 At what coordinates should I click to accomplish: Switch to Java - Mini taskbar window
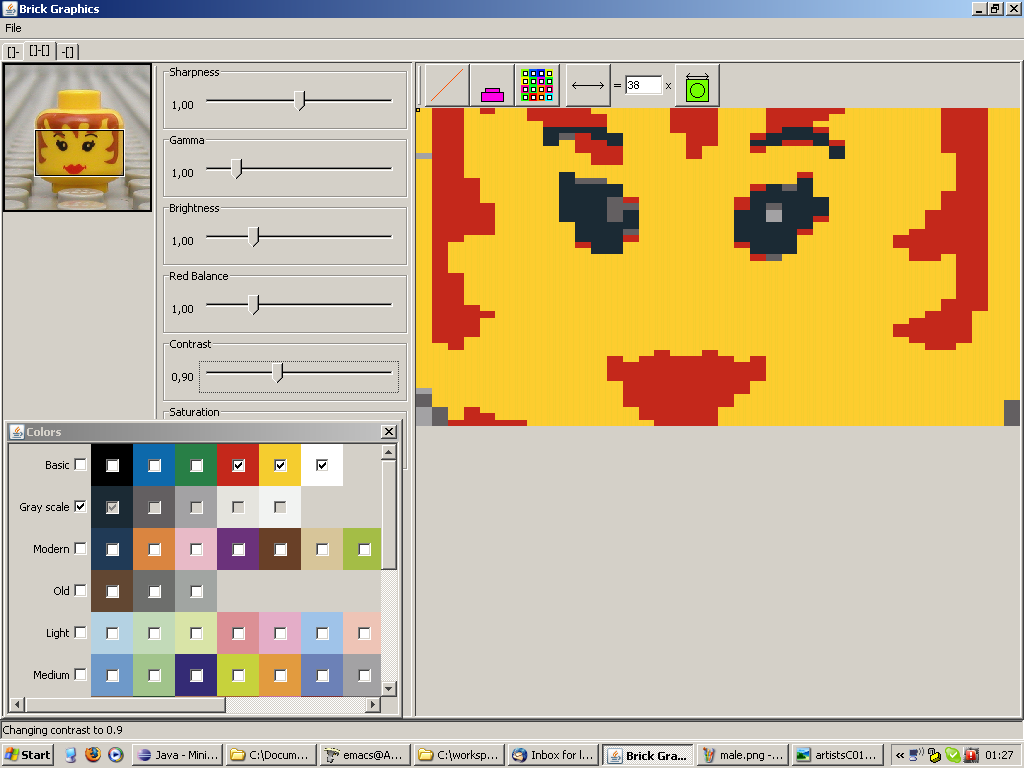coord(177,755)
